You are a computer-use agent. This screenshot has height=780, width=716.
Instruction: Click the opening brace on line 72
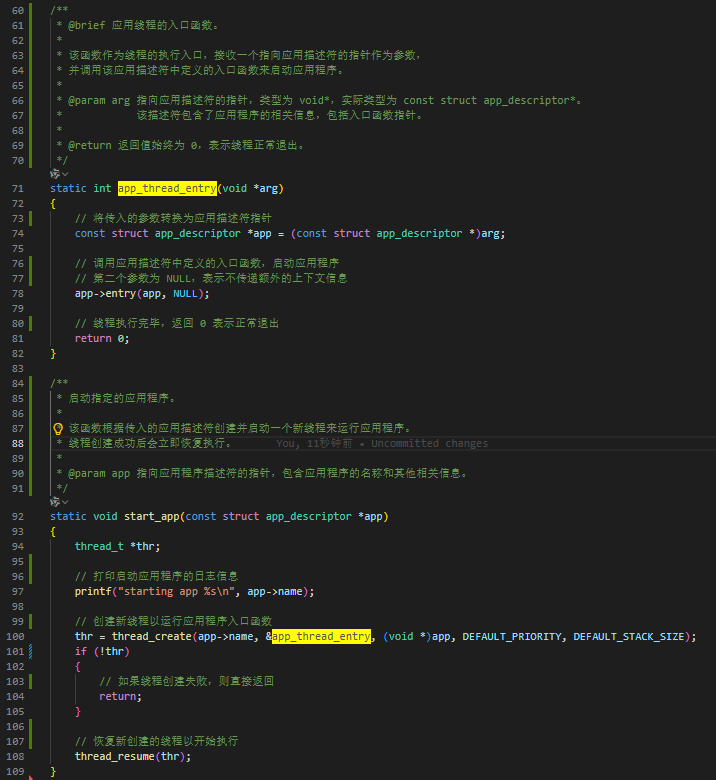[53, 203]
